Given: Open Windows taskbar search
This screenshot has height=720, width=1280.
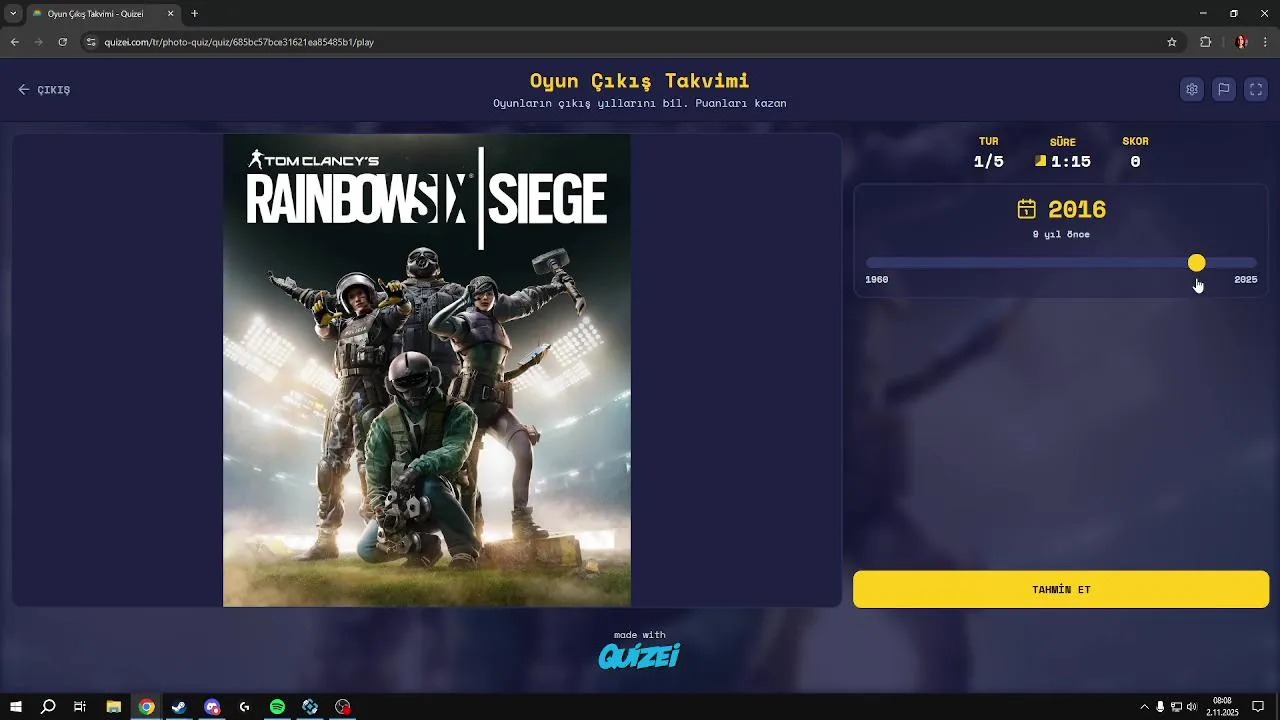Looking at the screenshot, I should [x=48, y=707].
